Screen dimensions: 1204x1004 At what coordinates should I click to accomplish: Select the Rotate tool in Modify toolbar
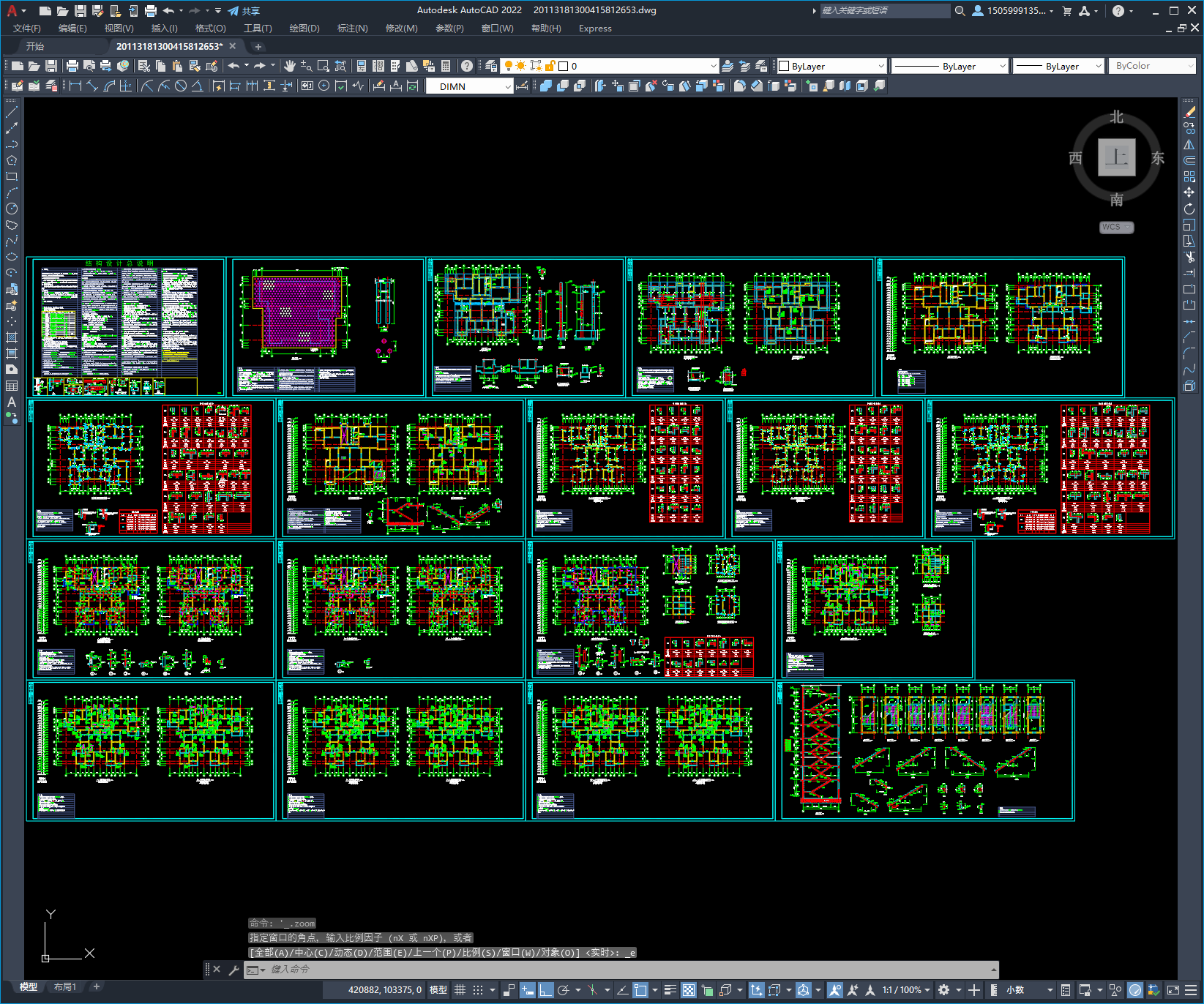(x=1189, y=209)
